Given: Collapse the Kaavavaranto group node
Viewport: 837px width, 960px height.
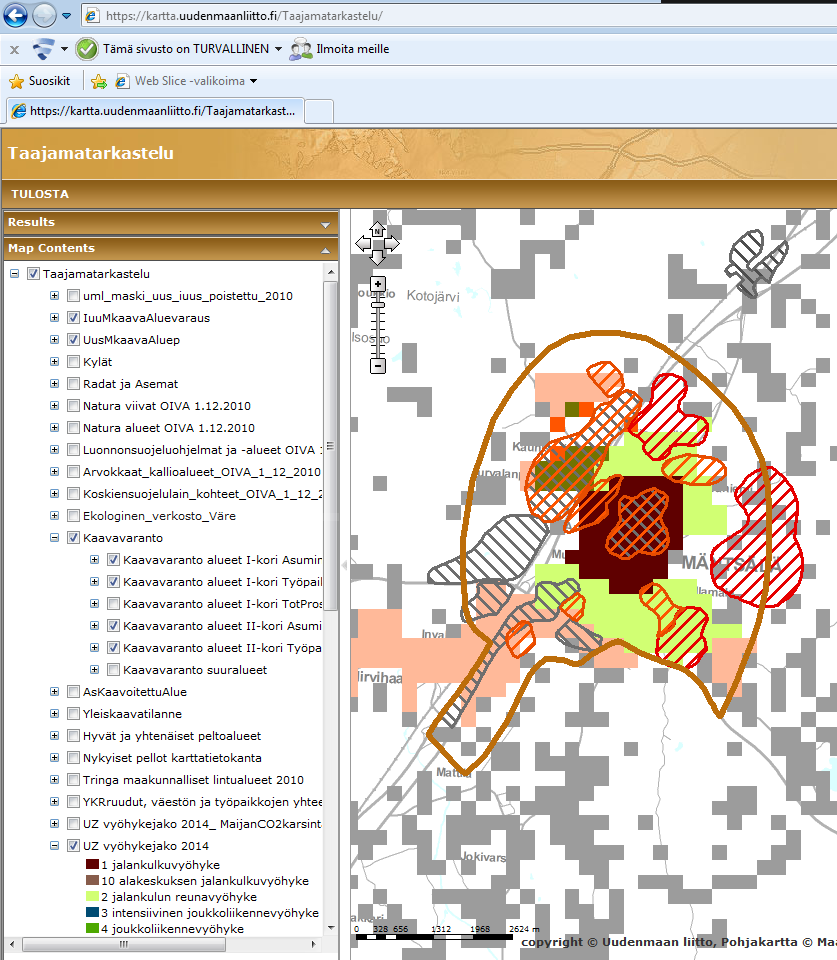Looking at the screenshot, I should [54, 538].
